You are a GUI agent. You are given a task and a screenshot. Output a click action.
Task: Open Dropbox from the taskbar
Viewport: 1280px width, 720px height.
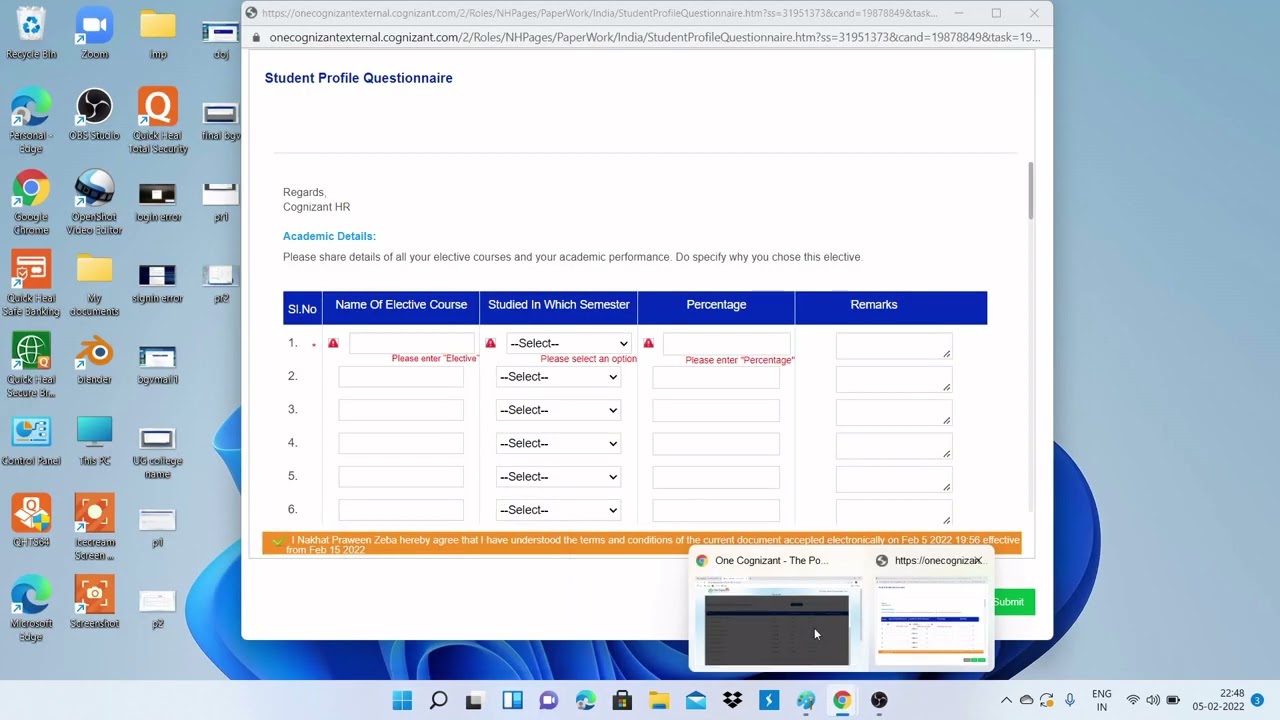732,700
